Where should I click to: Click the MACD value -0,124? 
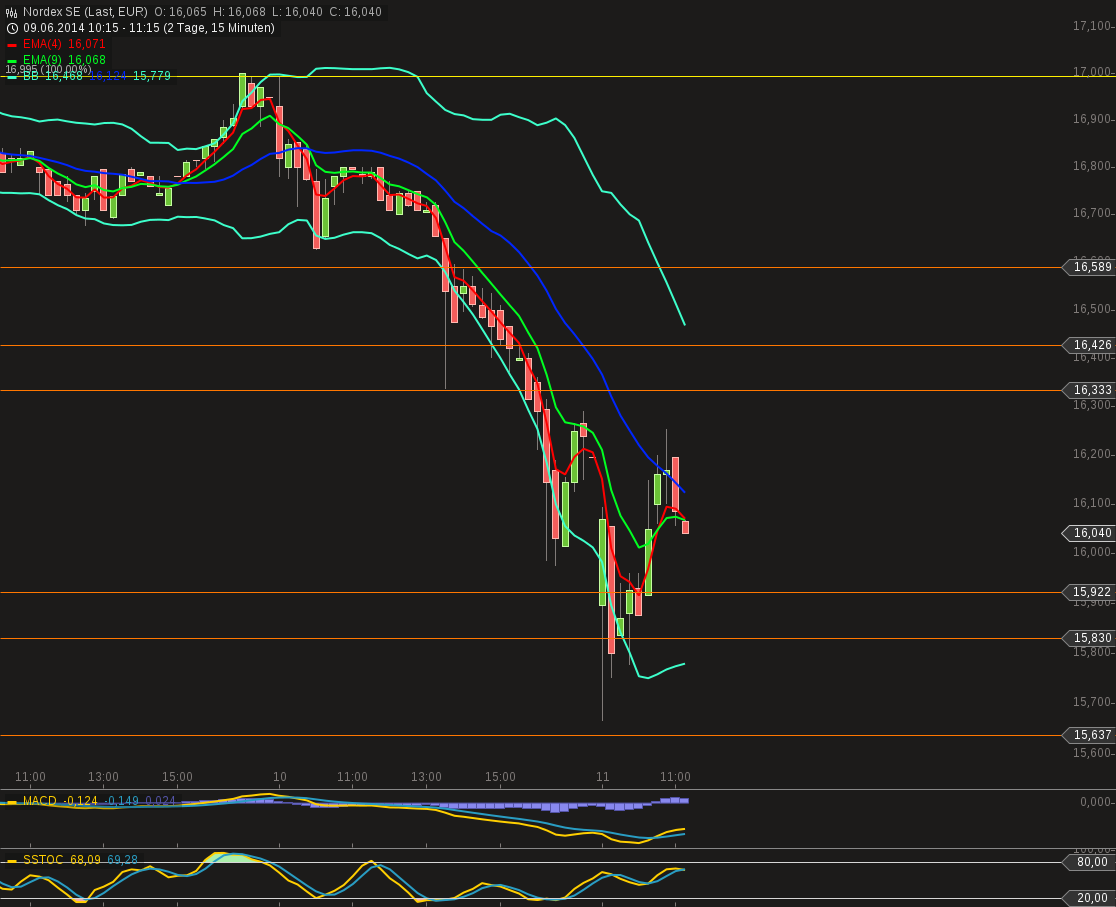click(x=80, y=801)
